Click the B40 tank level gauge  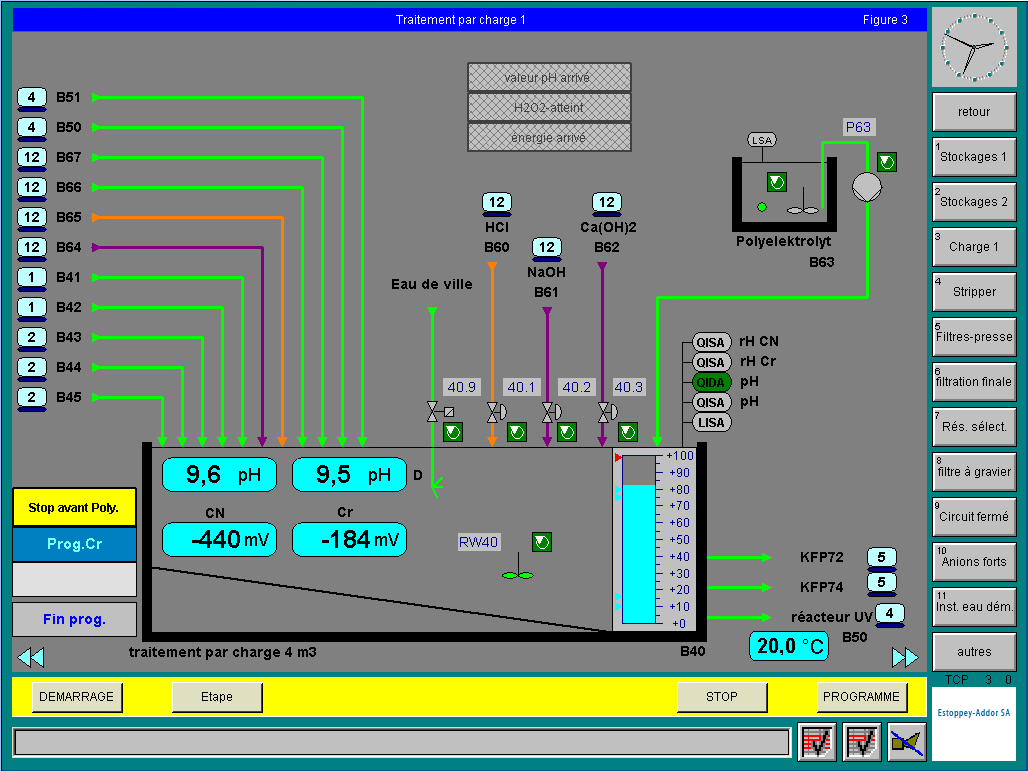coord(639,540)
